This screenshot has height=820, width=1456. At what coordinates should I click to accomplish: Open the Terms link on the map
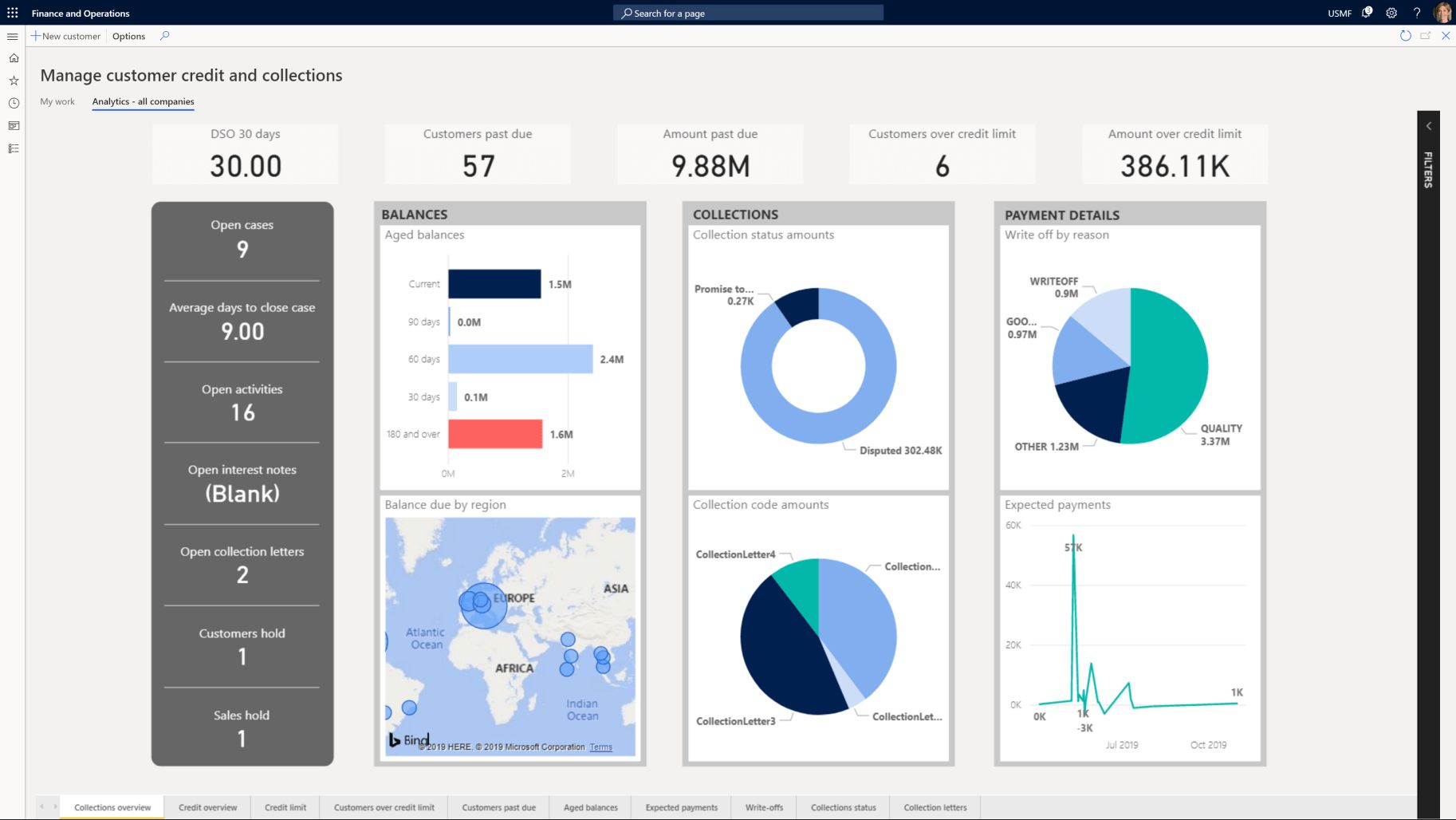coord(601,747)
